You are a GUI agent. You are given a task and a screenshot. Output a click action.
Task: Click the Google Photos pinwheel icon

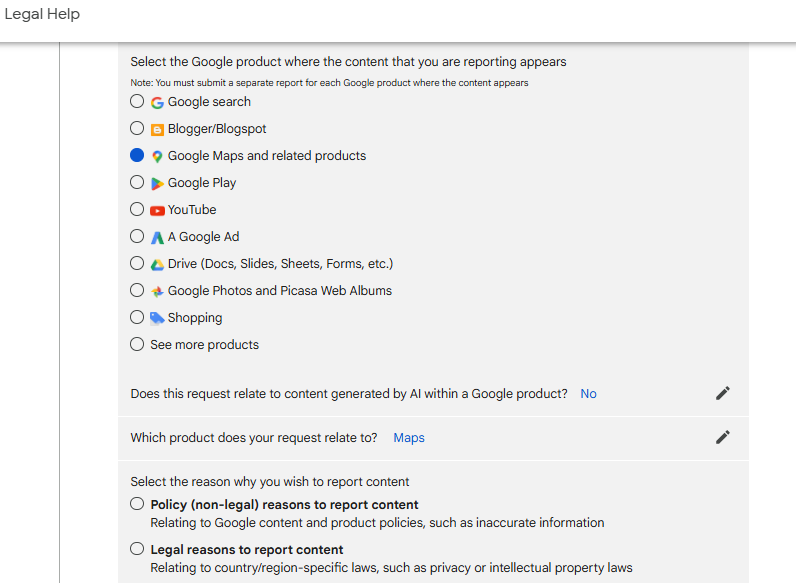tap(157, 292)
